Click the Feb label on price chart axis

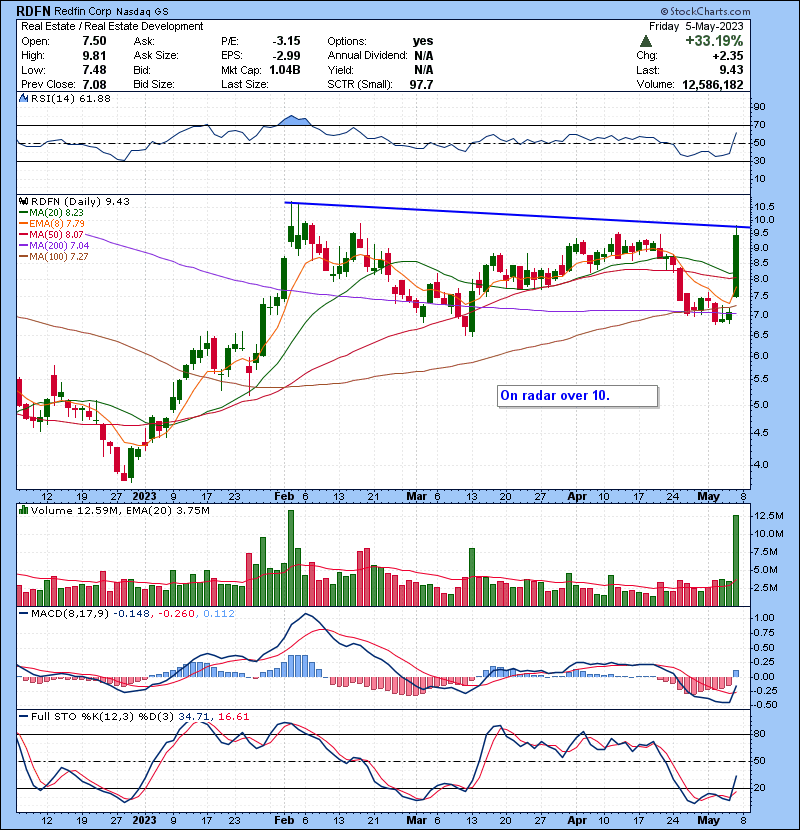(x=284, y=497)
